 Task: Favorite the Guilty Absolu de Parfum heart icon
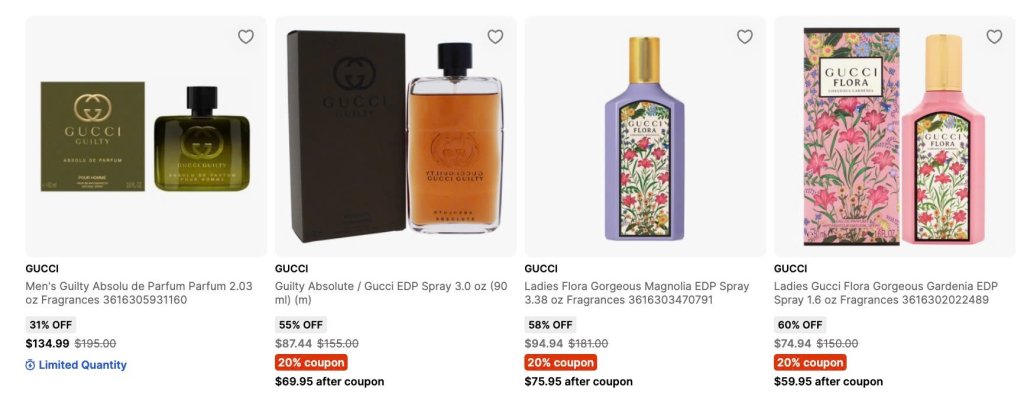tap(246, 37)
